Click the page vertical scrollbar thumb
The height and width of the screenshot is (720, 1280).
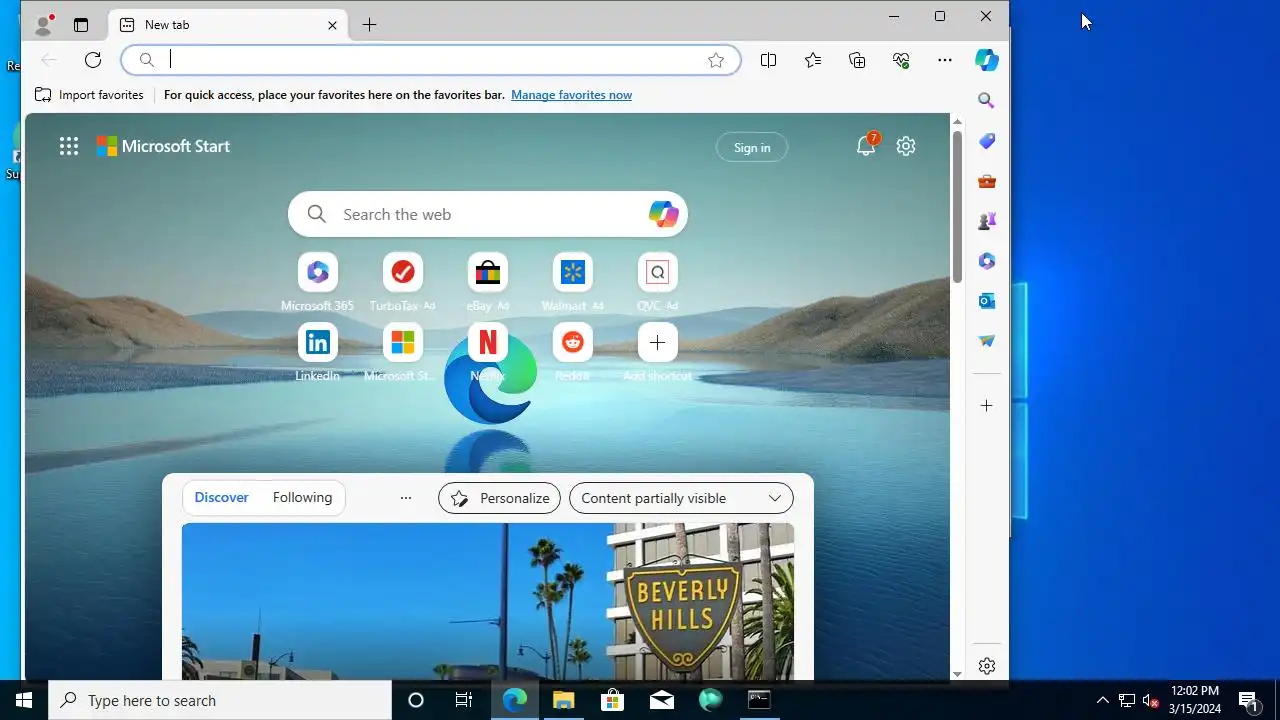pyautogui.click(x=957, y=205)
